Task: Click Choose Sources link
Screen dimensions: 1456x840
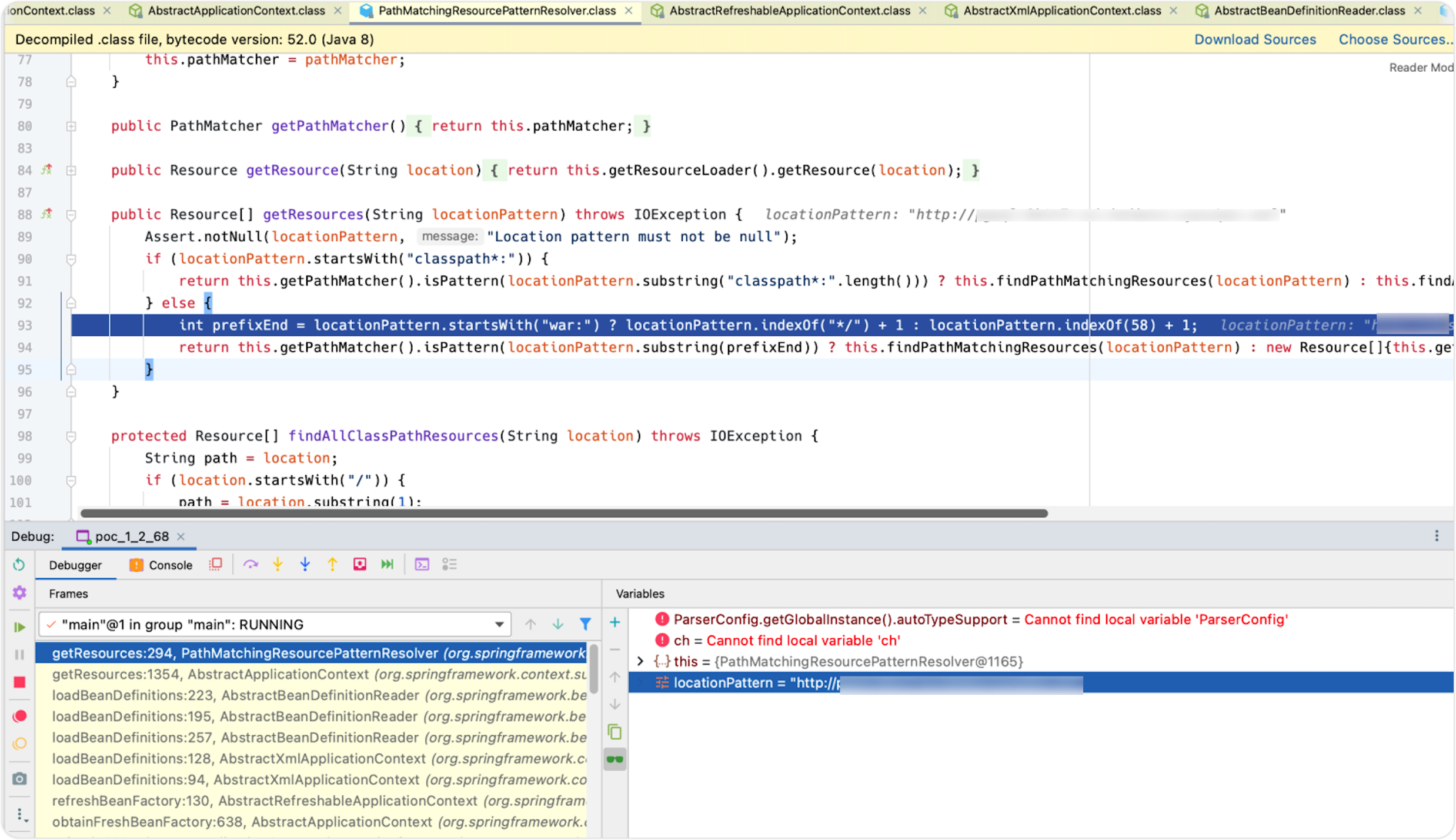Action: click(1396, 39)
